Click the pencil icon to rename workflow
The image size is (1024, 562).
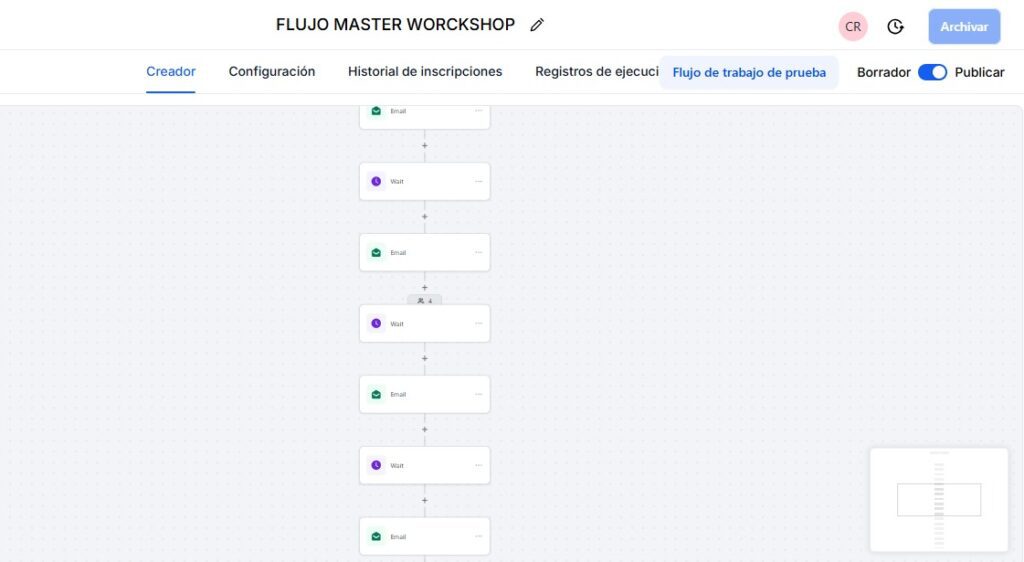point(537,25)
